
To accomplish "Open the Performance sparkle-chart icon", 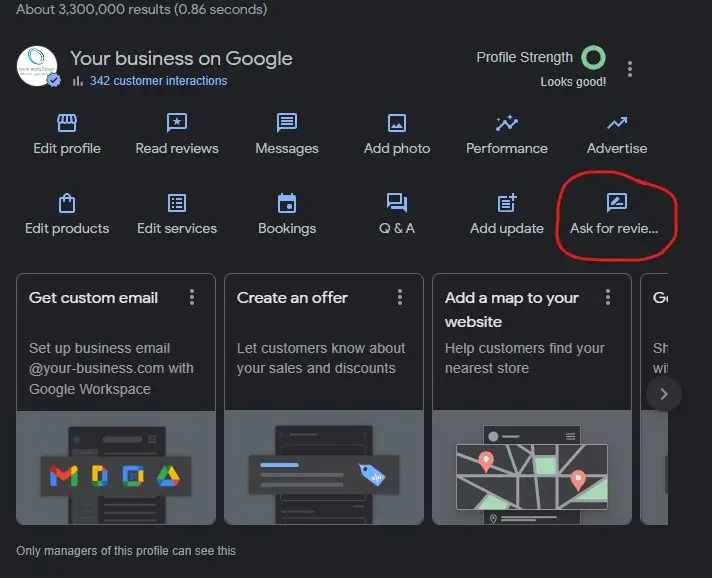I will coord(507,123).
